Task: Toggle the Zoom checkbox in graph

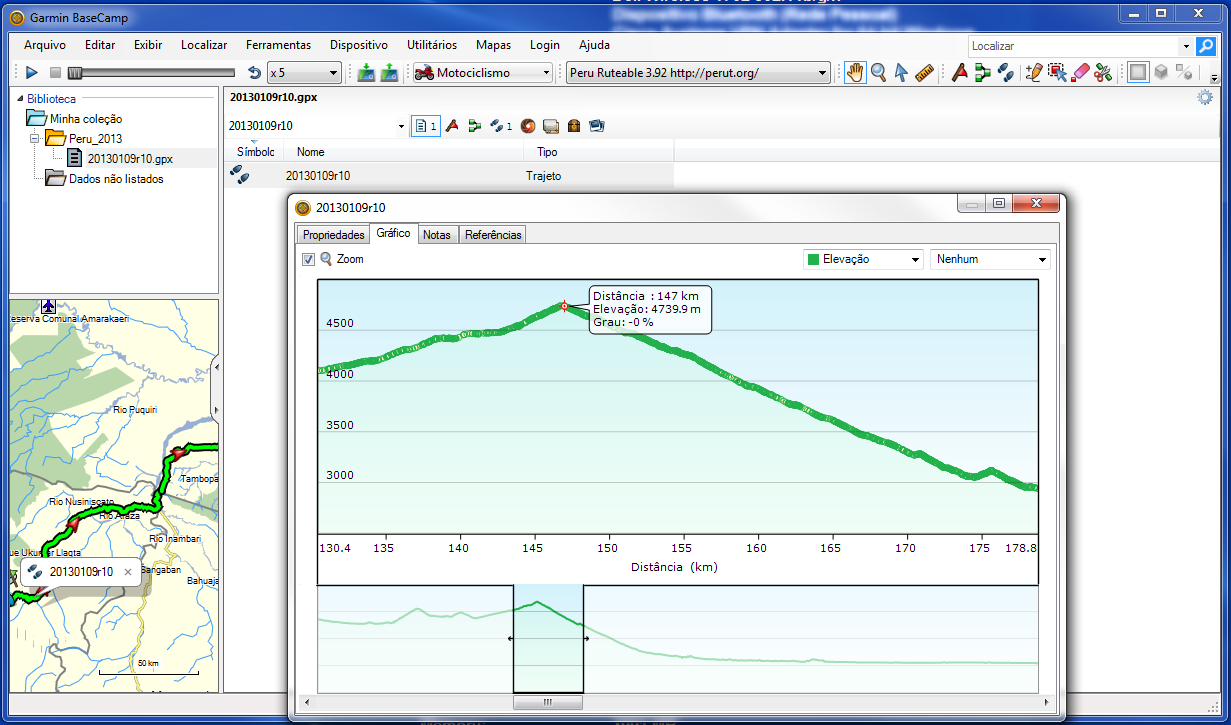Action: tap(309, 259)
